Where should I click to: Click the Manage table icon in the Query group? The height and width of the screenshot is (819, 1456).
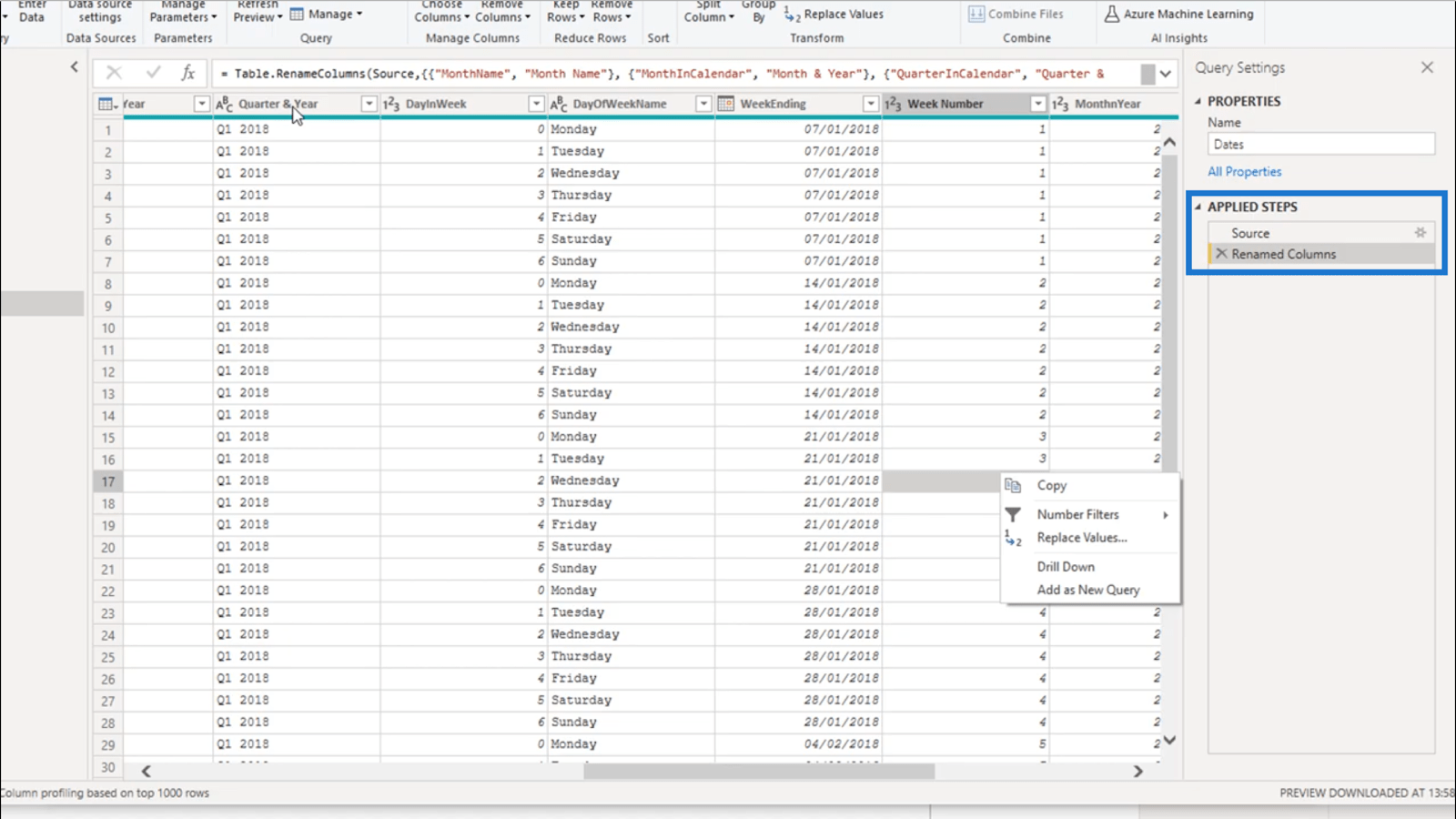click(297, 14)
